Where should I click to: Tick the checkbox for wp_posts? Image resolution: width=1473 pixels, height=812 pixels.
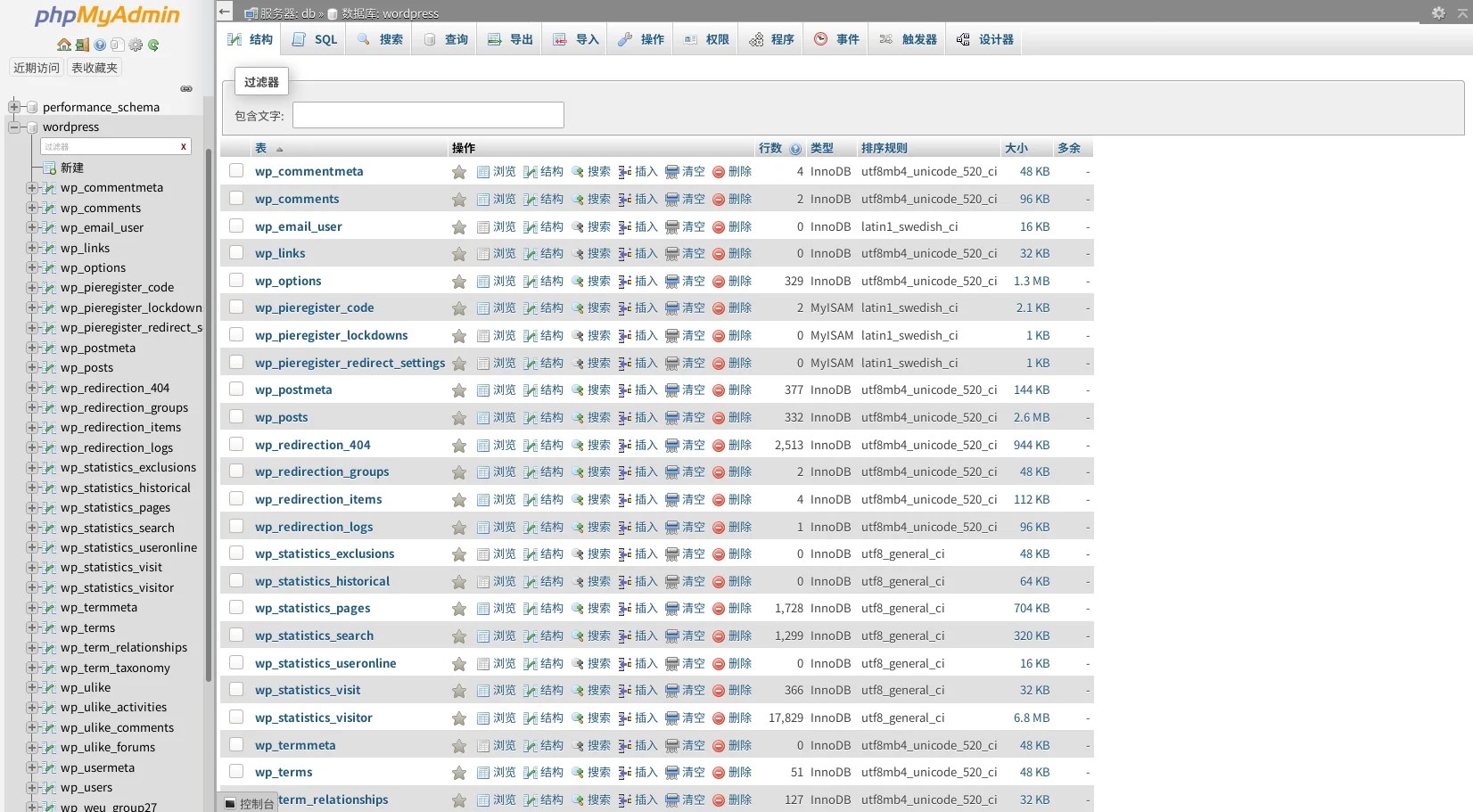(x=236, y=417)
